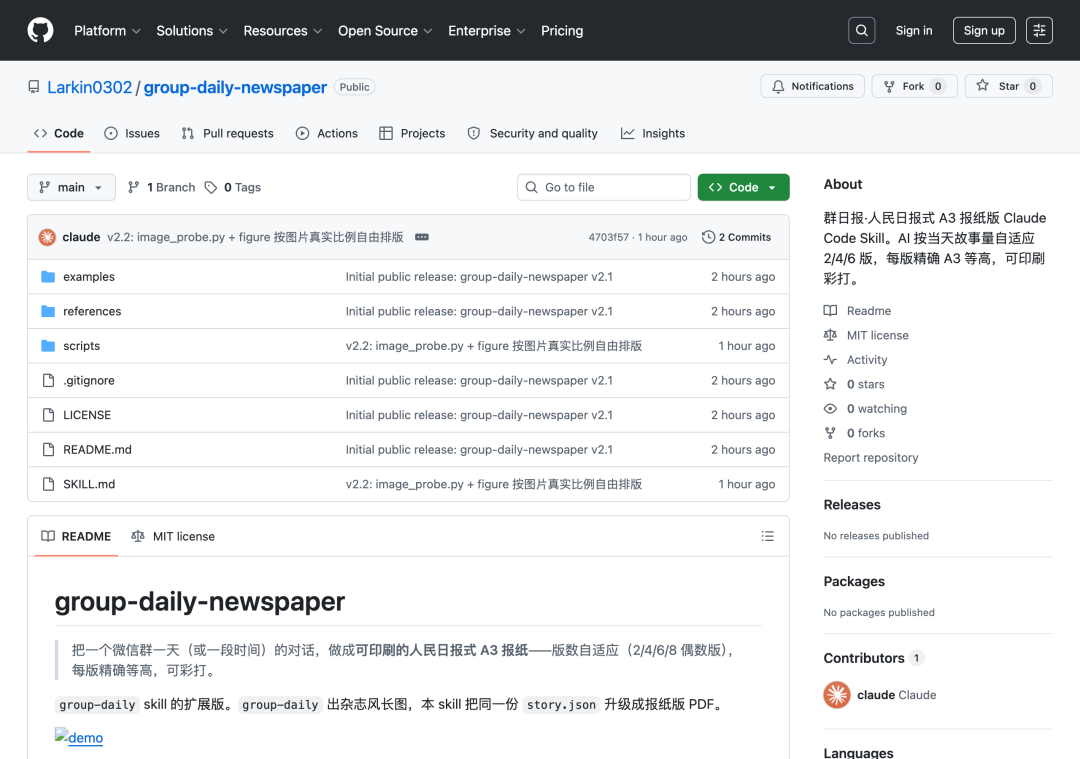Select the Code repository tab
This screenshot has width=1080, height=759.
(x=59, y=134)
